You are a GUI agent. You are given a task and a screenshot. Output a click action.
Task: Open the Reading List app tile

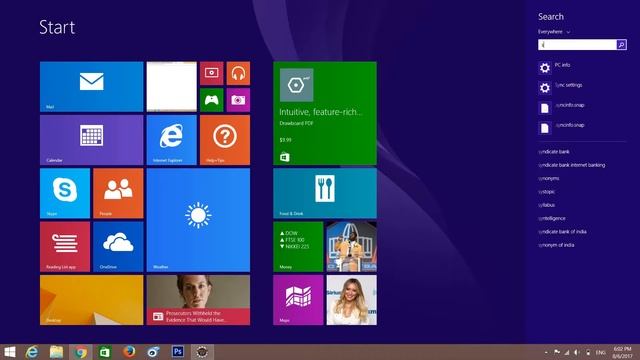tap(65, 247)
